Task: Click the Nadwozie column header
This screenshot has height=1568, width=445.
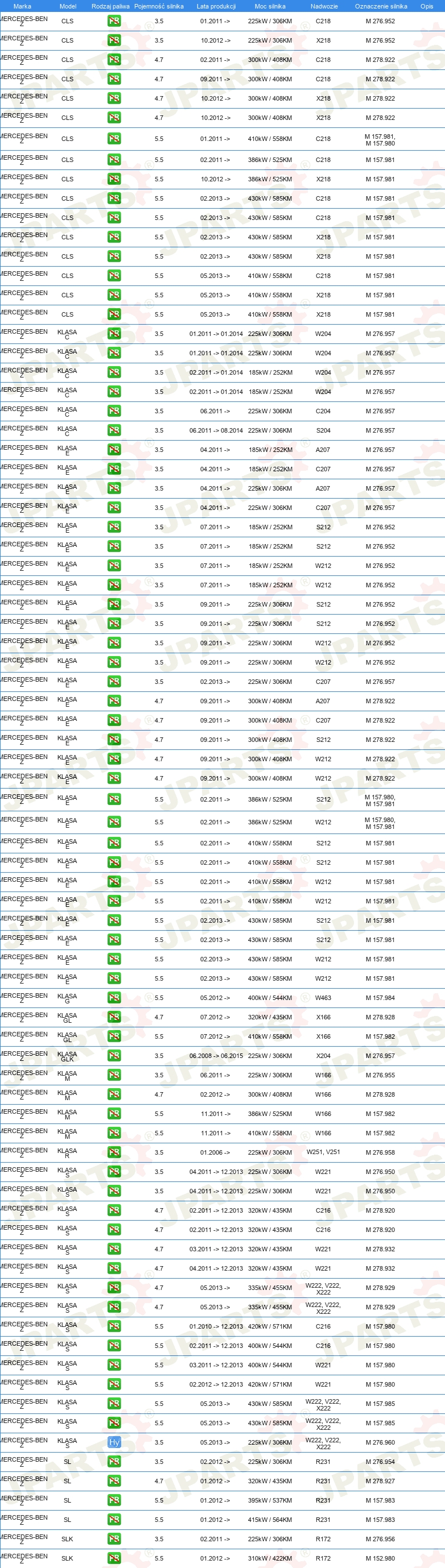Action: 324,6
